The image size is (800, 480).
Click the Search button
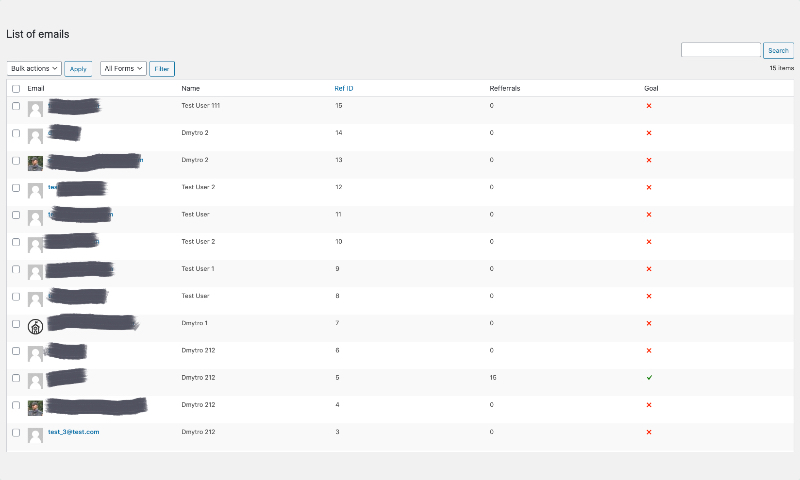(x=778, y=50)
